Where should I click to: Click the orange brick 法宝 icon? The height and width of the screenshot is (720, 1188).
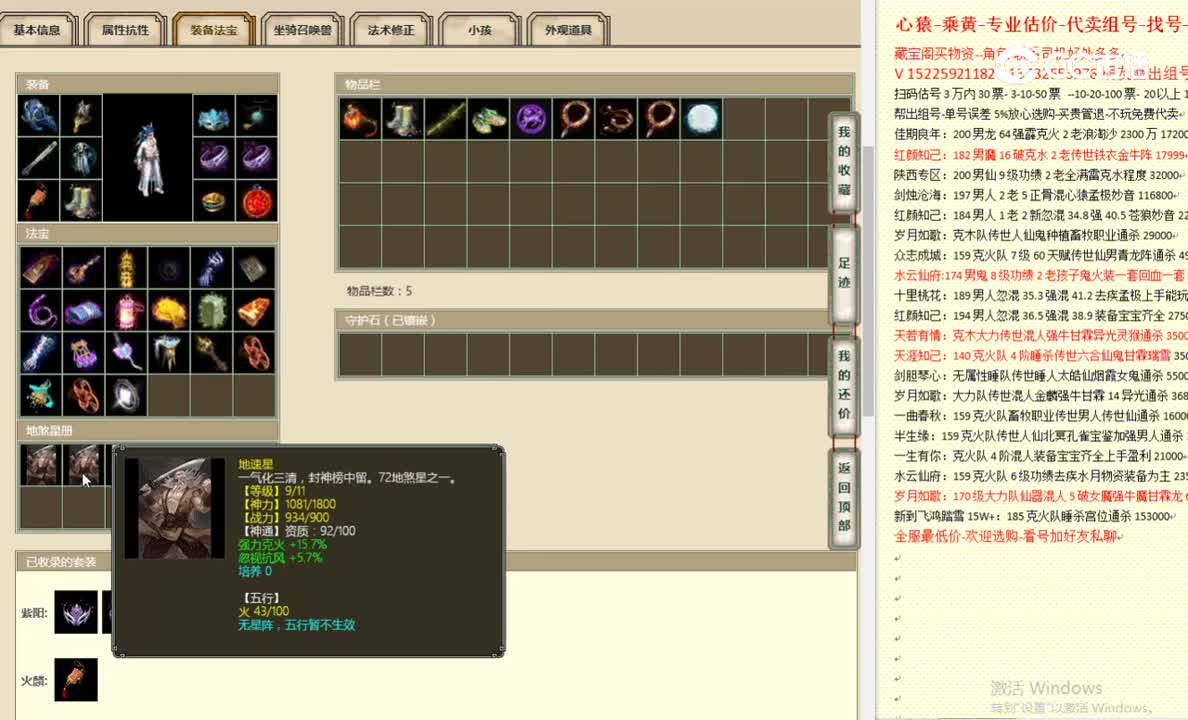(254, 310)
